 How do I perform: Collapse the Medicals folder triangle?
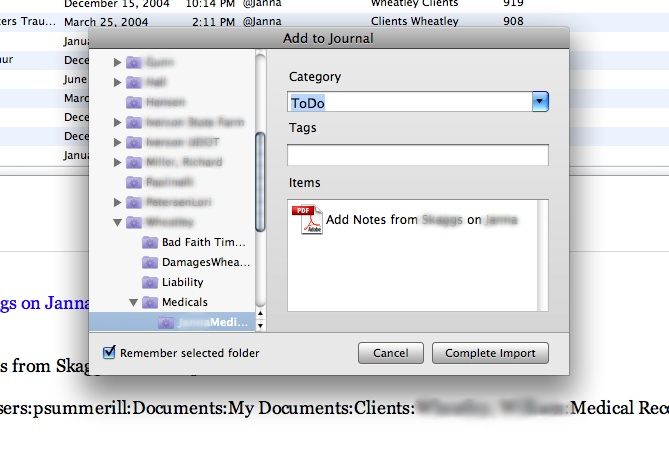[x=133, y=302]
